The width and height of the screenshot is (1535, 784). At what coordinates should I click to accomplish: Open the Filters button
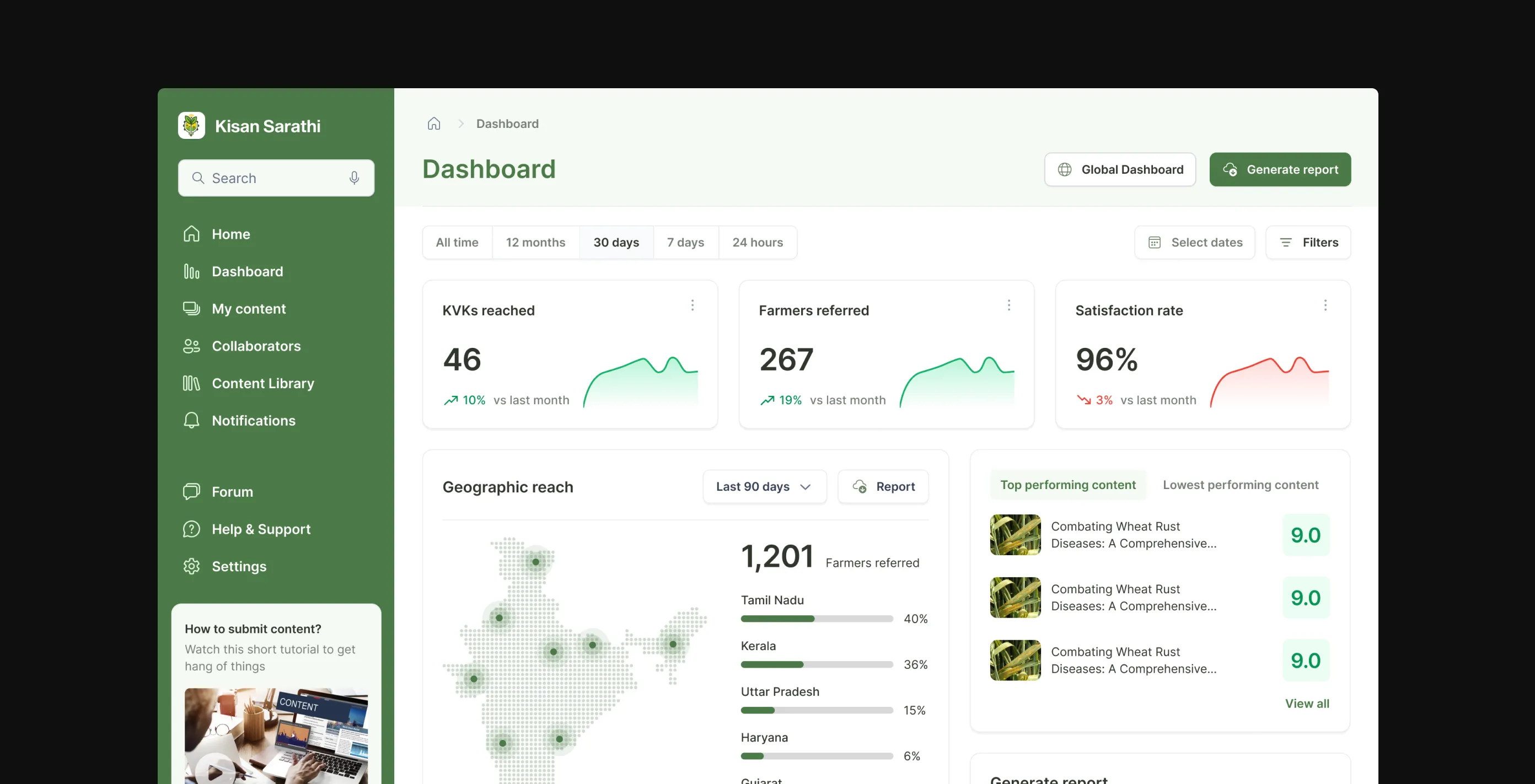[x=1308, y=242]
